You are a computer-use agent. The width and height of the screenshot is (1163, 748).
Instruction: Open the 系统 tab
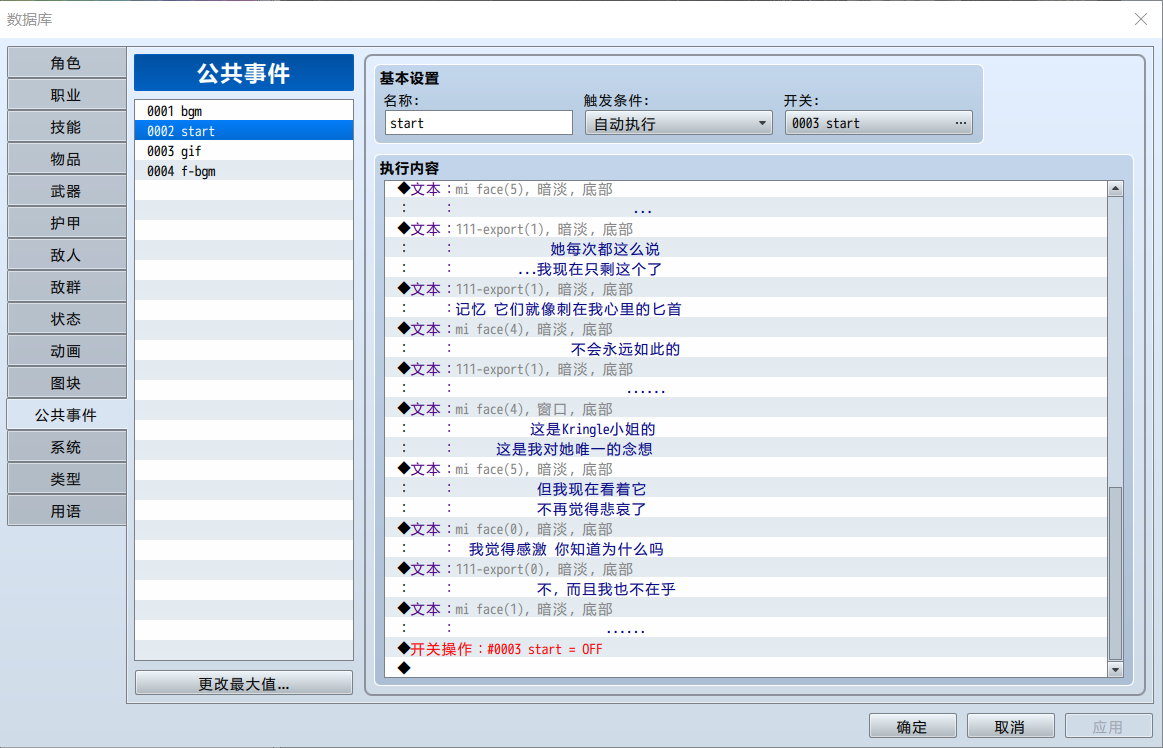[66, 447]
